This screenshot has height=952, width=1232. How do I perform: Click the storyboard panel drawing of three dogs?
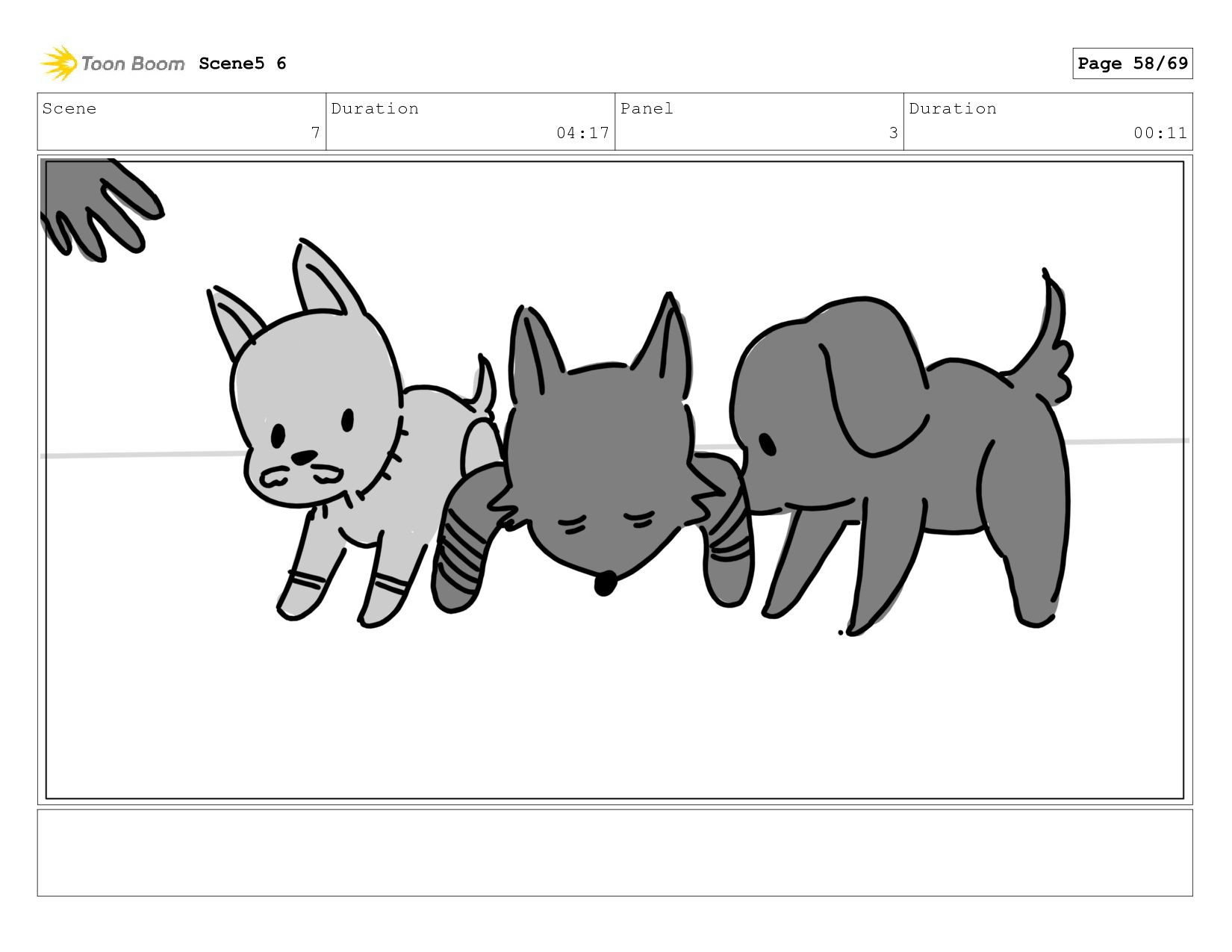point(615,479)
